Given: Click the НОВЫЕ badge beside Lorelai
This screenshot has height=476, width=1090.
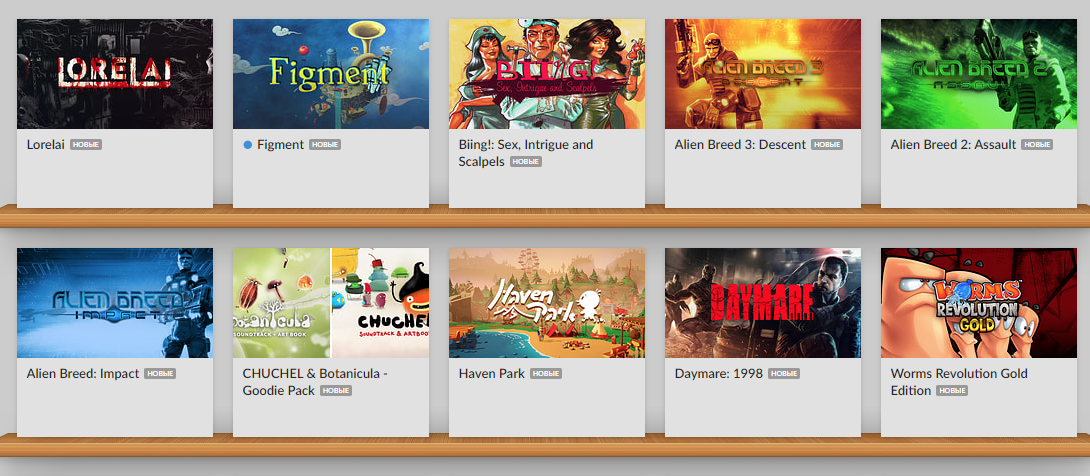Looking at the screenshot, I should tap(86, 145).
